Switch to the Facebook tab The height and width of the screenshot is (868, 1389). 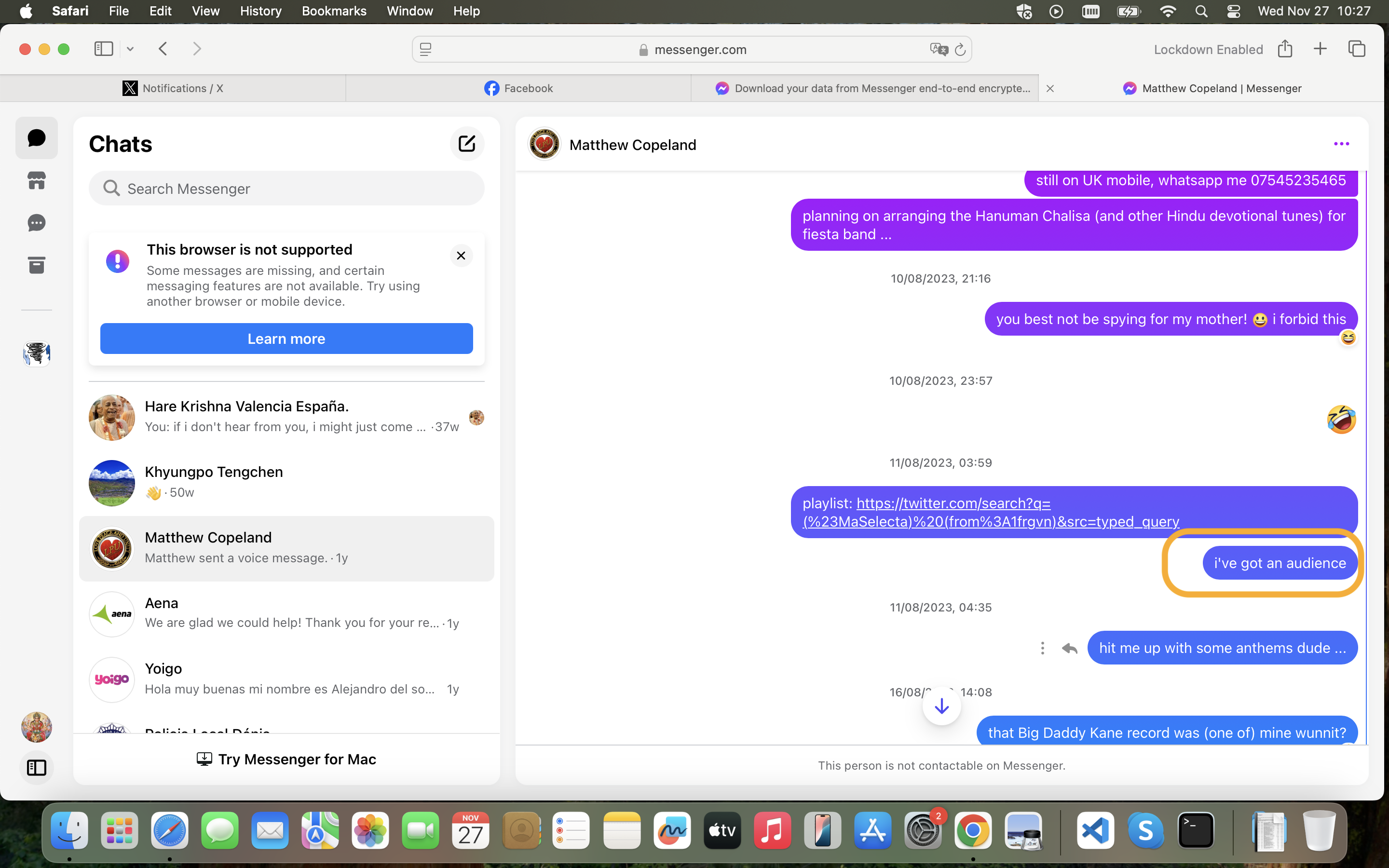(x=518, y=88)
